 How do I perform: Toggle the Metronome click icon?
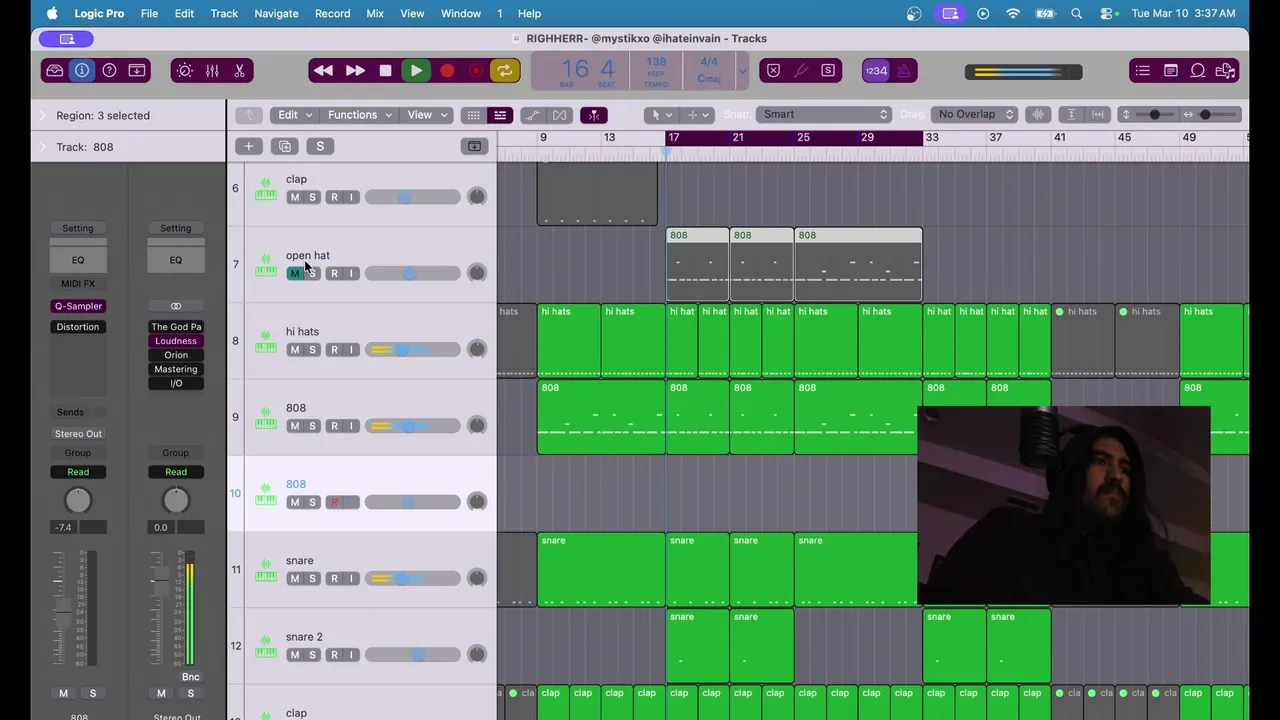coord(904,71)
